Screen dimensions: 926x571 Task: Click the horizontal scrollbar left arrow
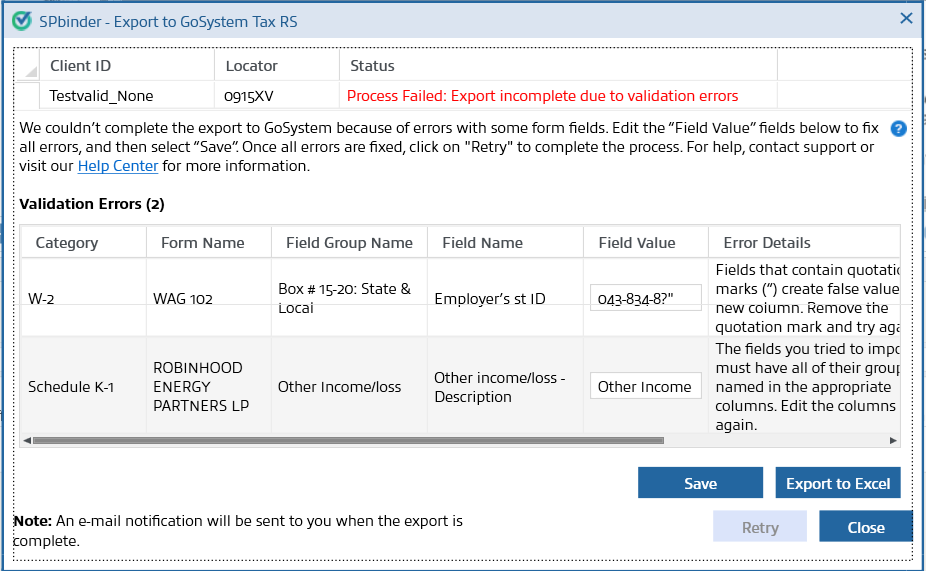tap(27, 440)
